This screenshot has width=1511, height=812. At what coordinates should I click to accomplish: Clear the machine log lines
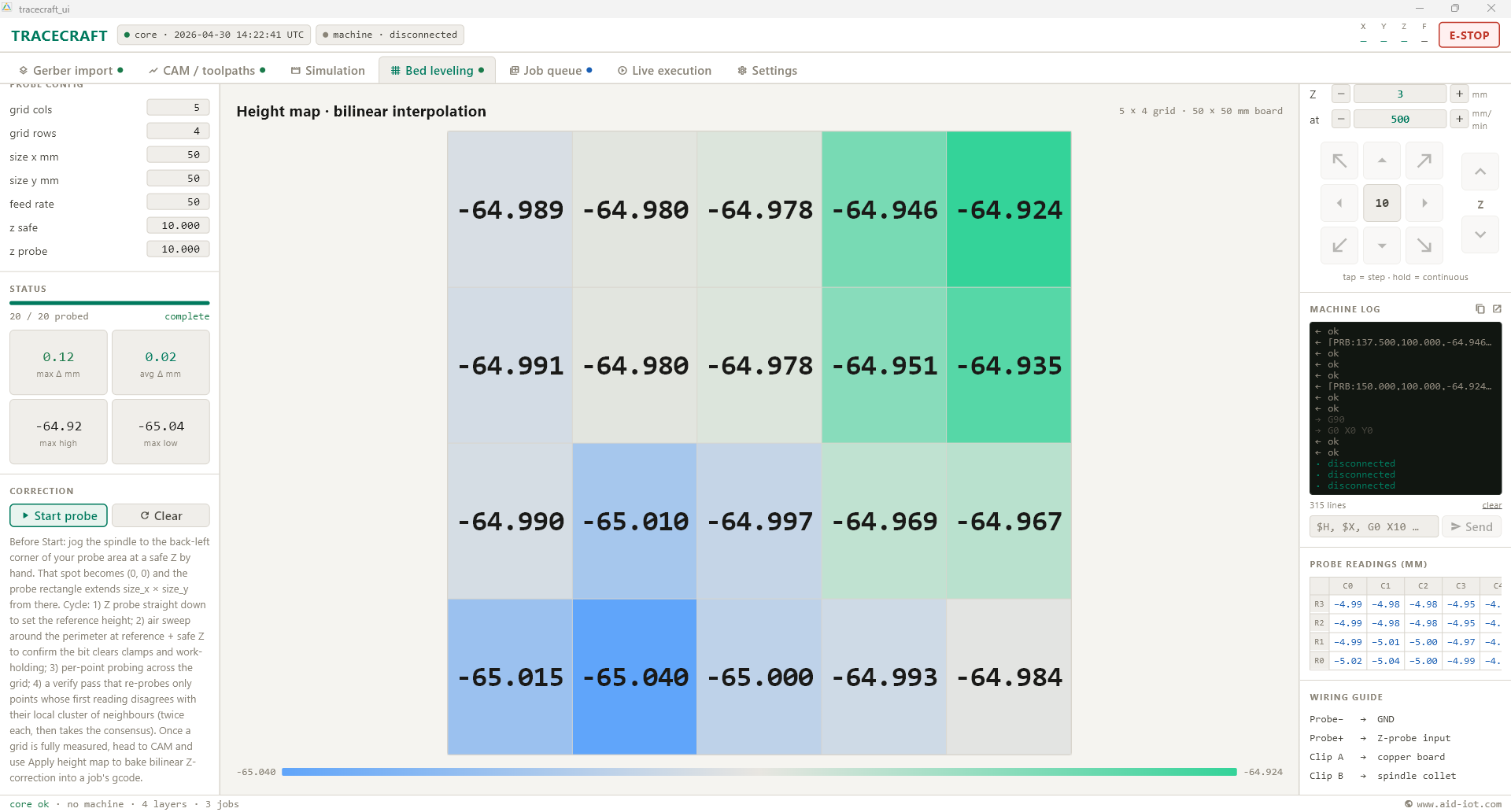1491,506
